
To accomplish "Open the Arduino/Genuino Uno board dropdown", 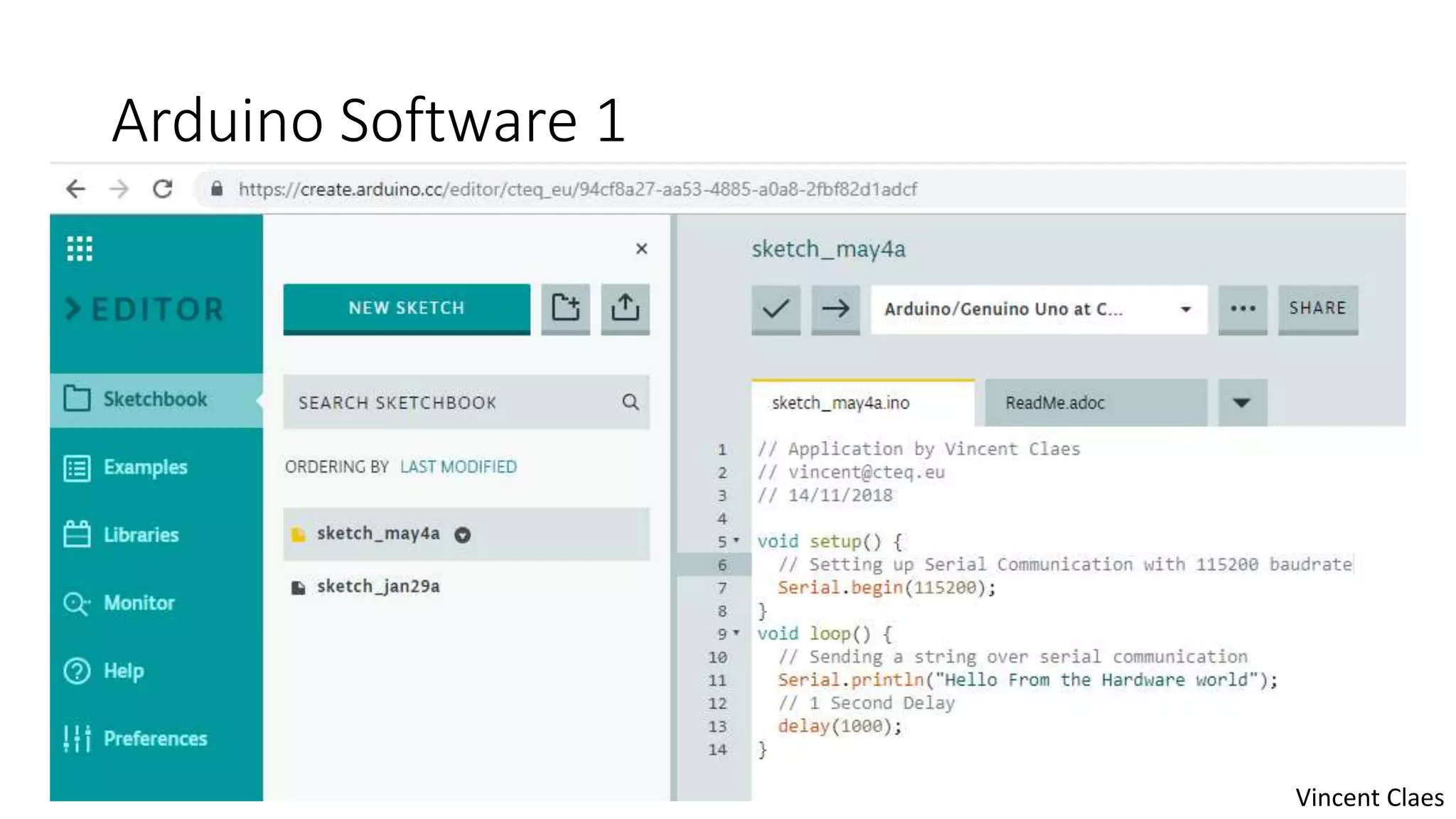I will [1039, 309].
